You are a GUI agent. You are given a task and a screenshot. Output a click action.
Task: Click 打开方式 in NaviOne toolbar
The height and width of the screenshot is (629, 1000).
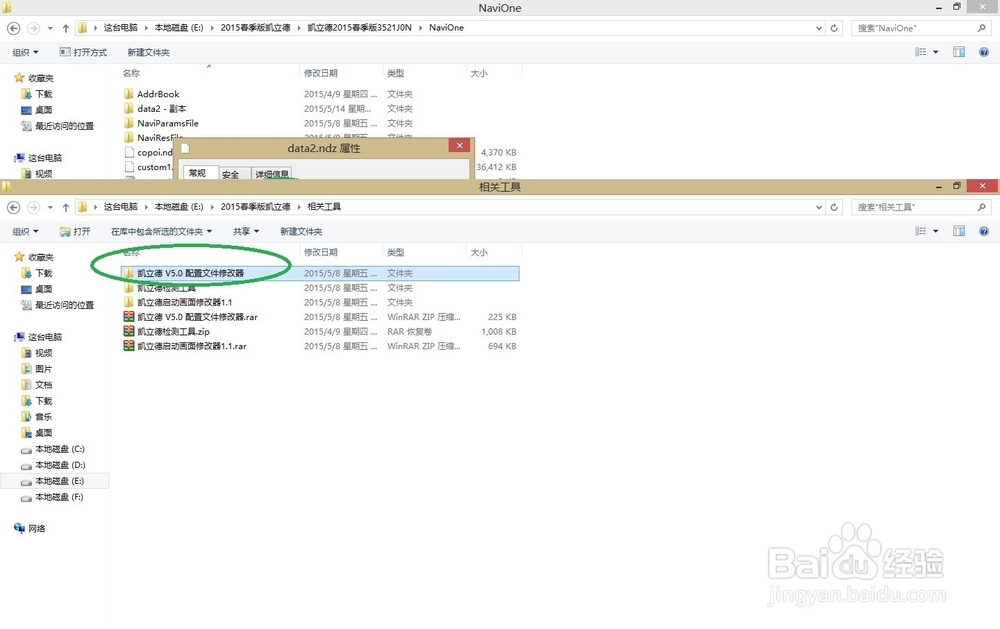click(x=84, y=52)
